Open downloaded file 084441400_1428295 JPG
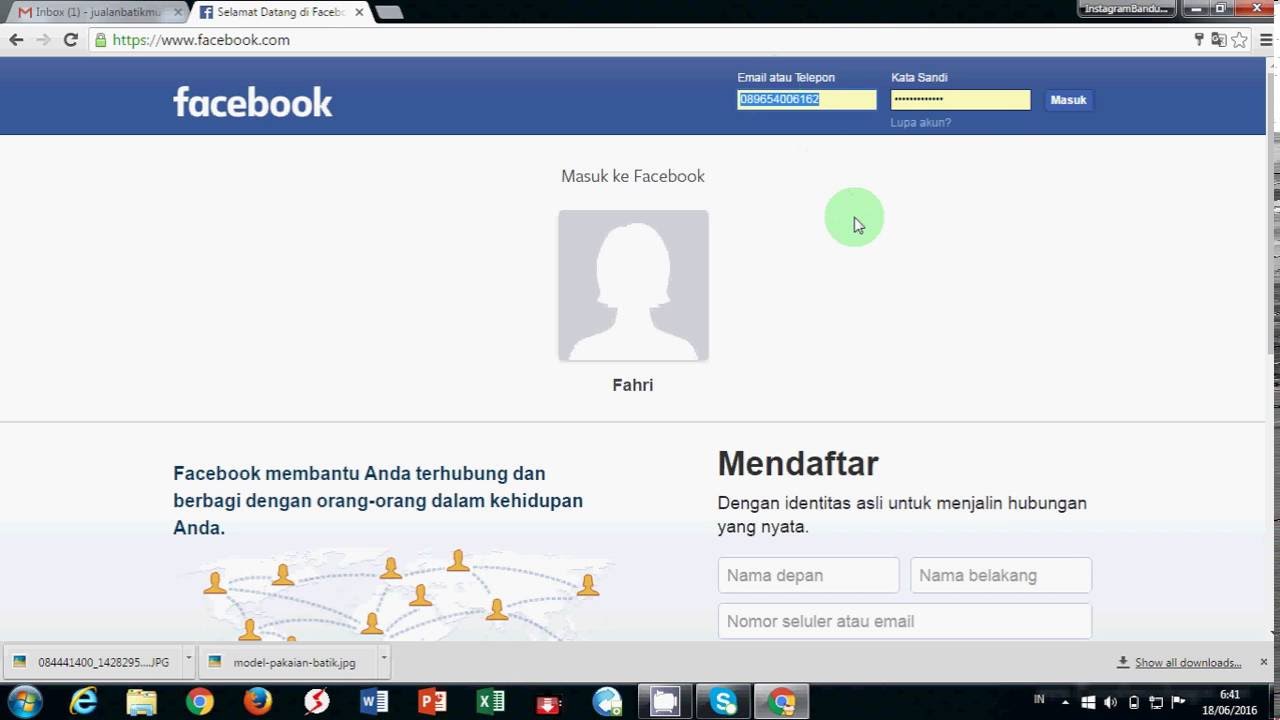The image size is (1280, 720). (94, 662)
